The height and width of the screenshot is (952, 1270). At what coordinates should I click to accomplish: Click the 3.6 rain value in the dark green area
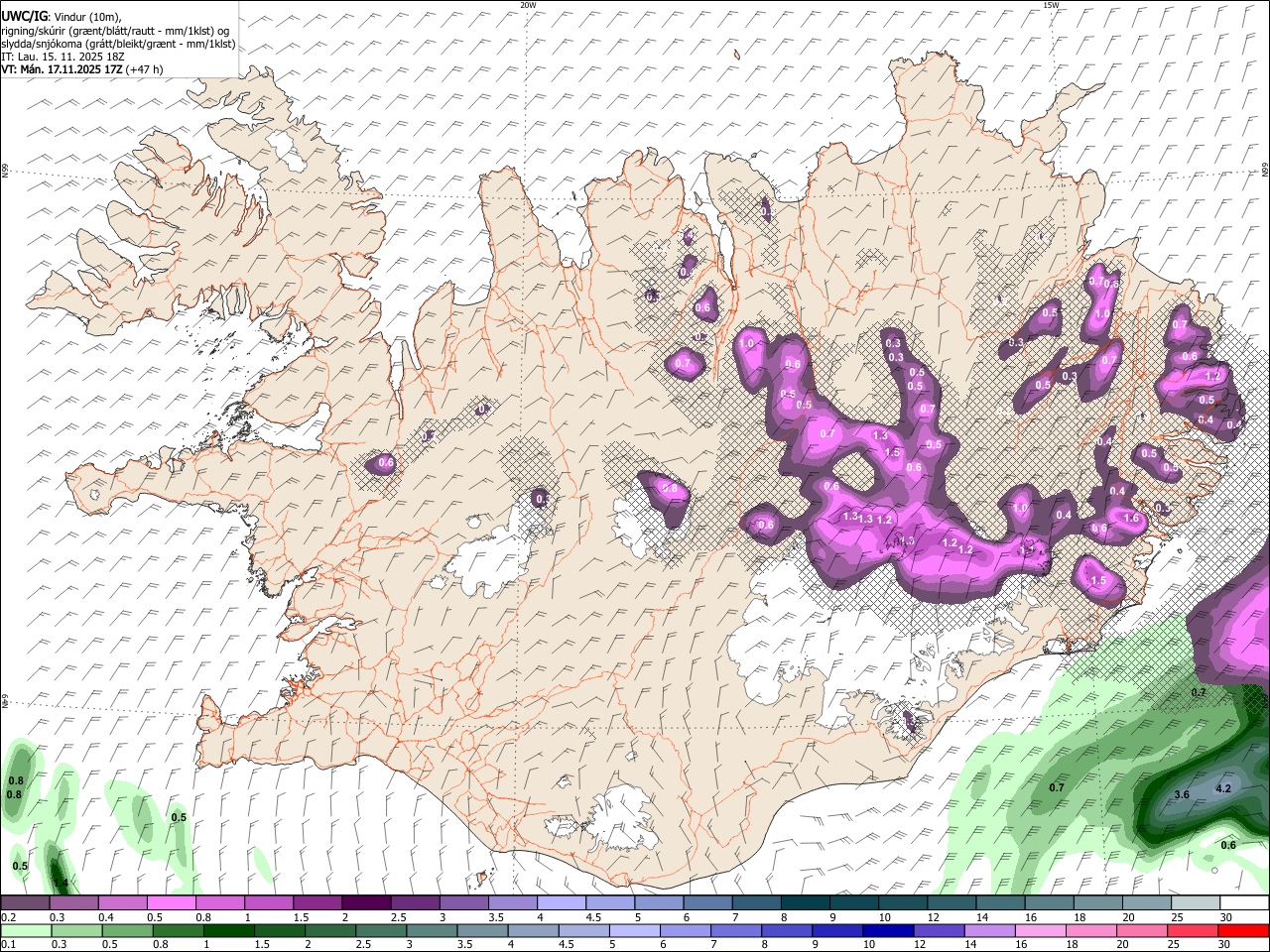click(1182, 795)
